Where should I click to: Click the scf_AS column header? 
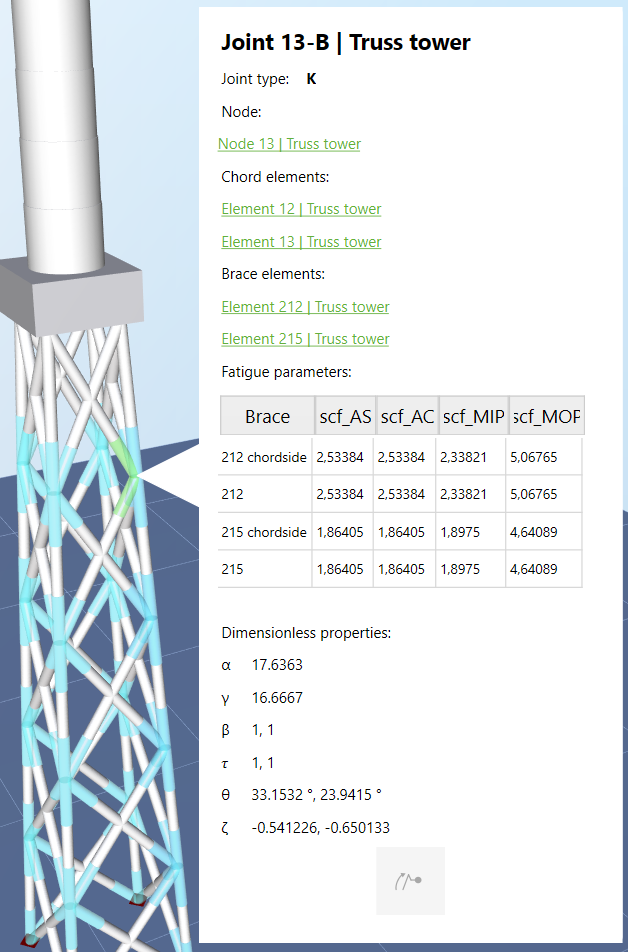click(345, 416)
